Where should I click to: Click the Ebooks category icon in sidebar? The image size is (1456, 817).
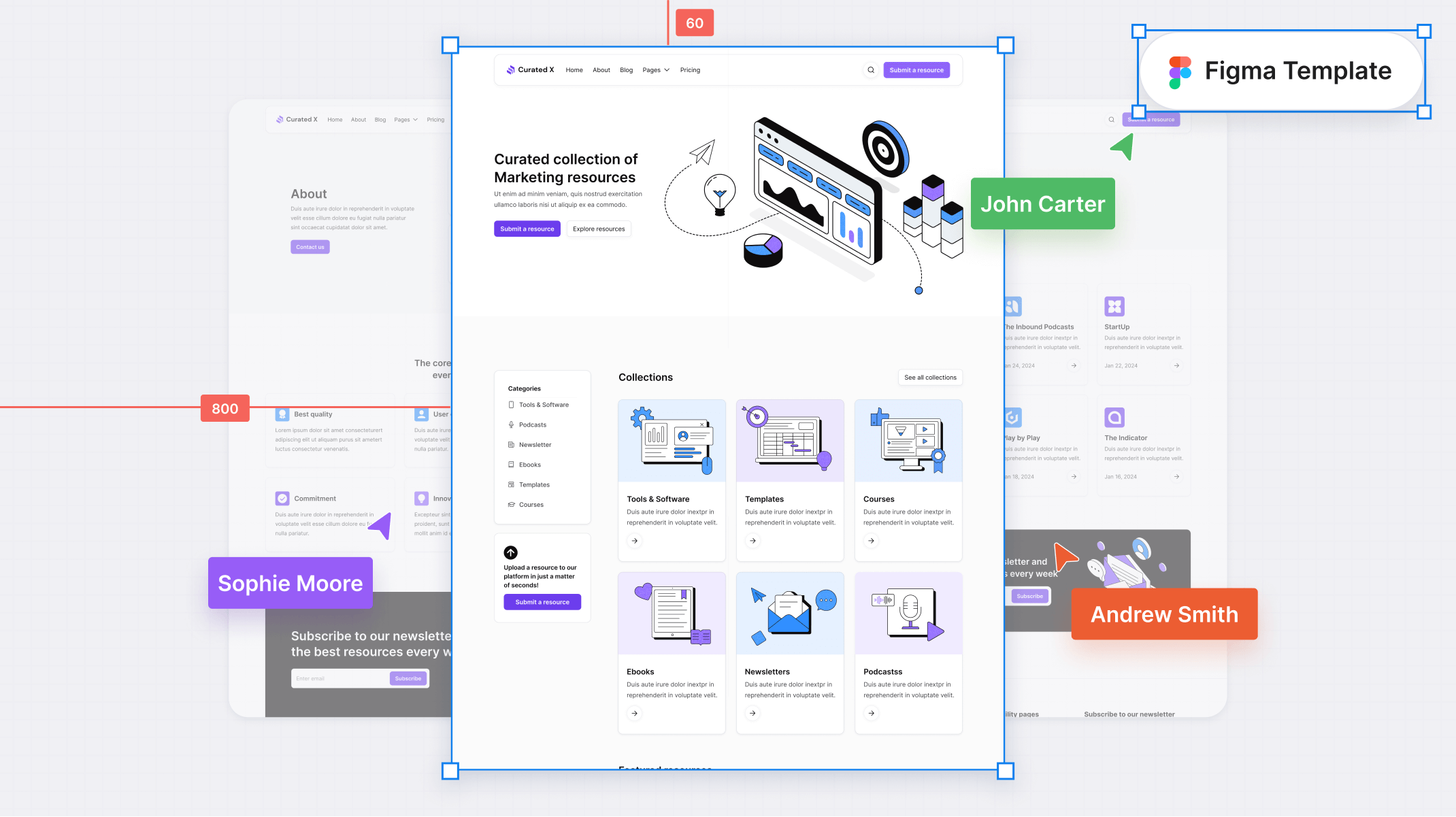(511, 464)
